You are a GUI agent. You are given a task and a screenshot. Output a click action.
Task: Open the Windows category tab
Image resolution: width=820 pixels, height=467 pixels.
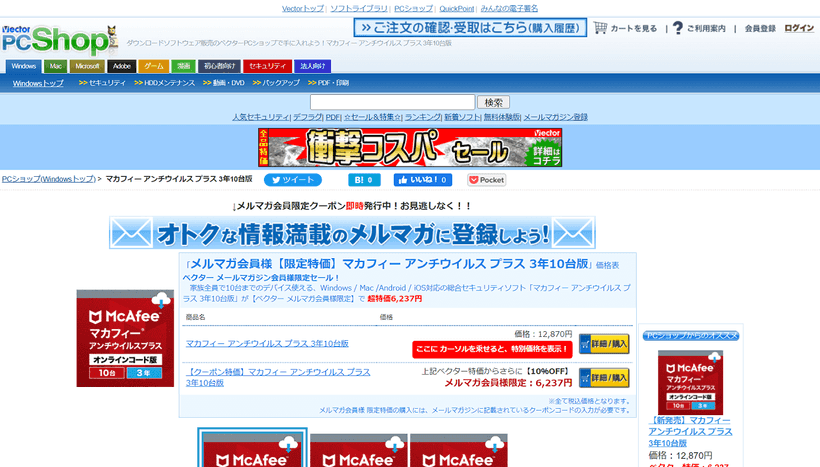24,66
